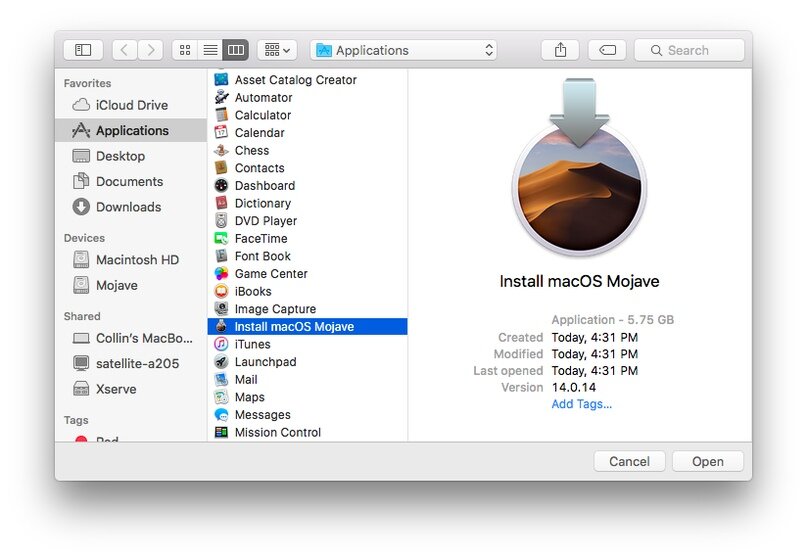Image resolution: width=807 pixels, height=559 pixels.
Task: Go forward with the right arrow
Action: pos(150,50)
